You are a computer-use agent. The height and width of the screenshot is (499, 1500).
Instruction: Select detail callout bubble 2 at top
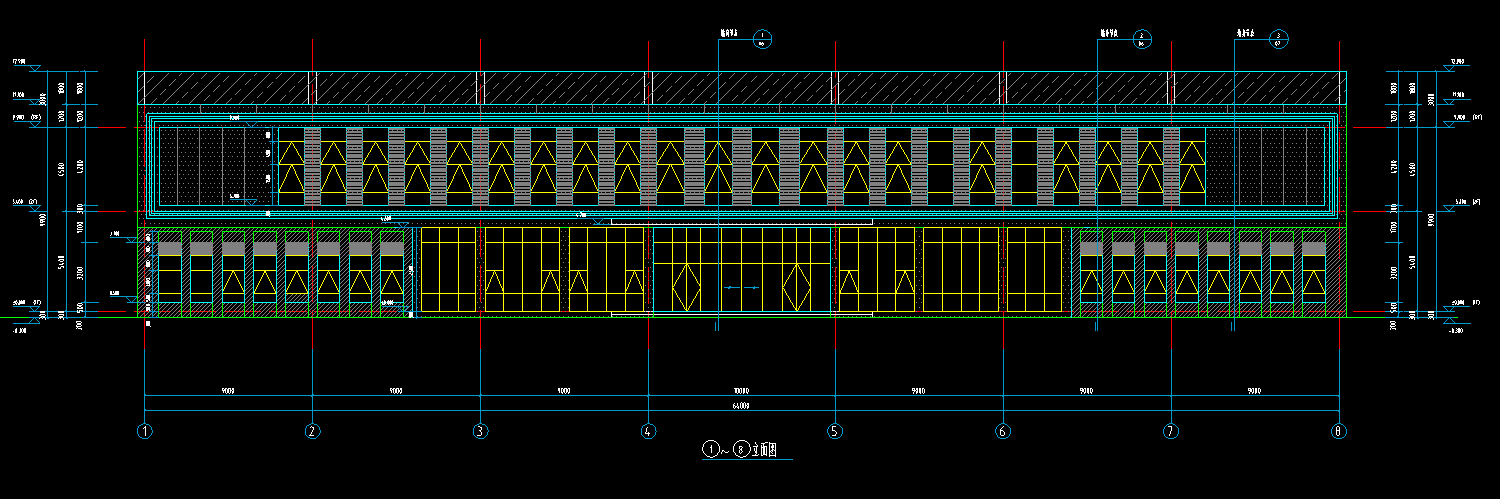(x=1141, y=40)
